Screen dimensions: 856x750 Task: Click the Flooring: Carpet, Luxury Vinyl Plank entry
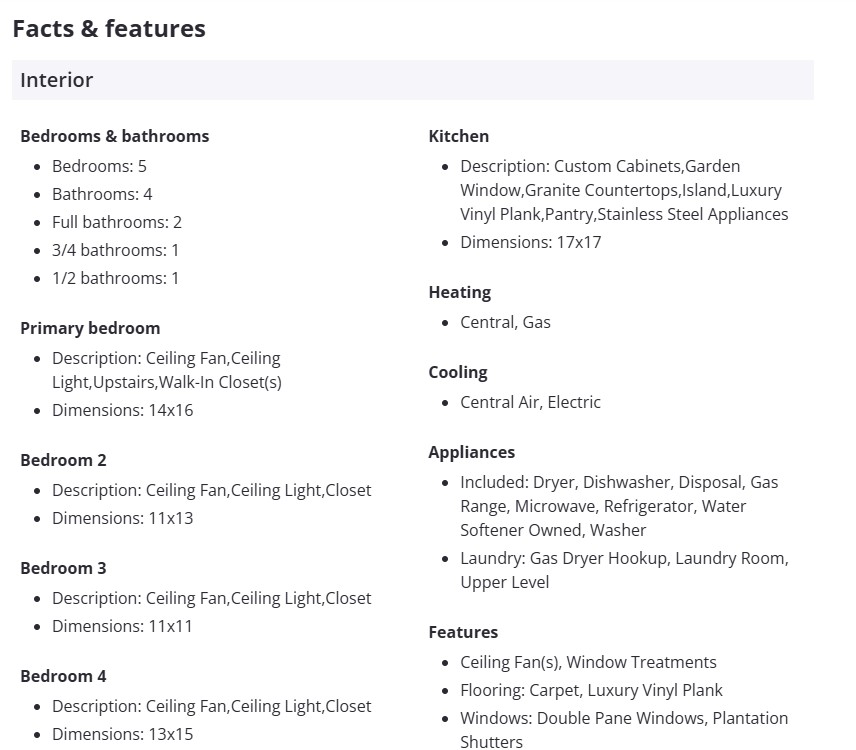(591, 690)
